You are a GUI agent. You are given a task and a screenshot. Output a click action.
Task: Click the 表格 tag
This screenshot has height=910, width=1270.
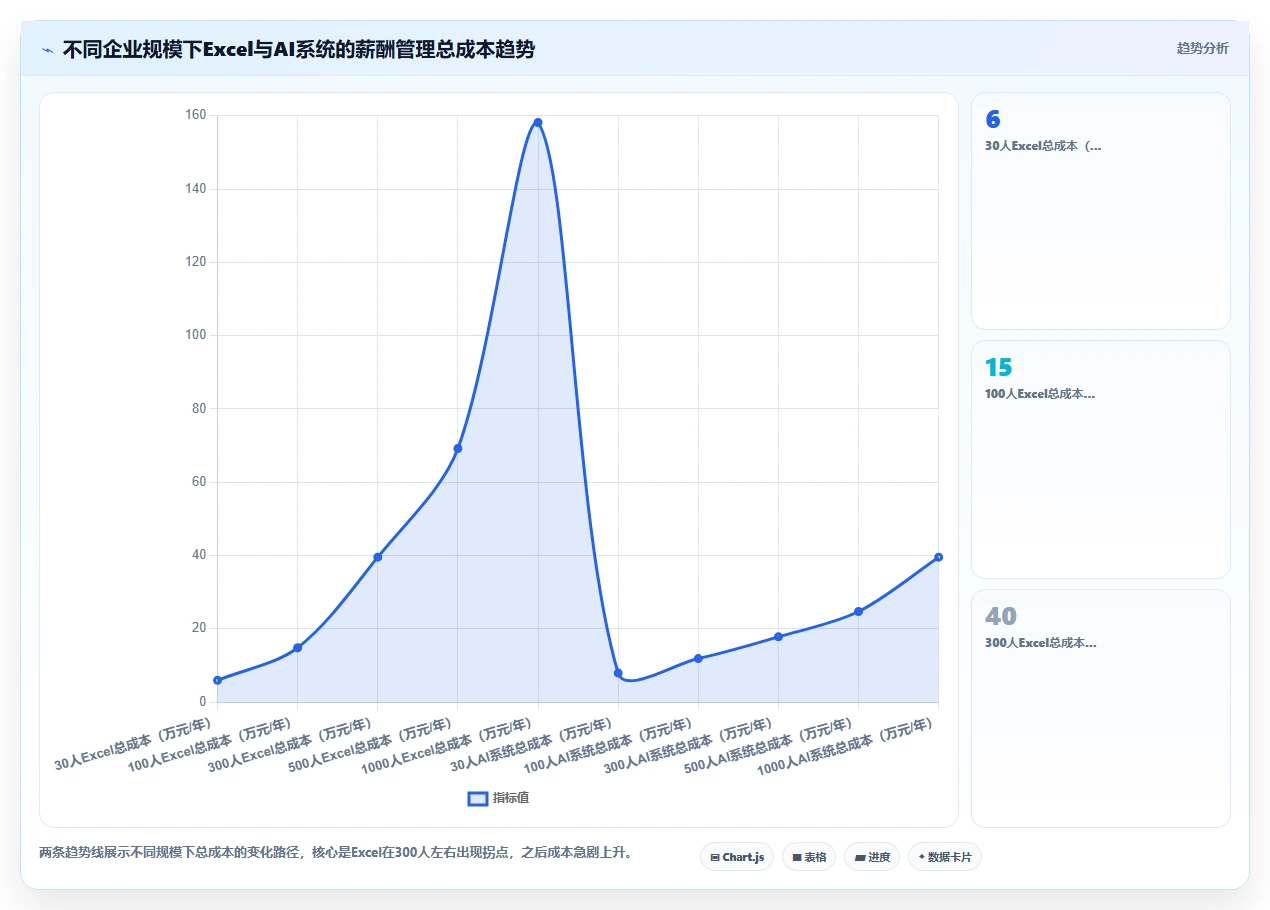[x=809, y=857]
